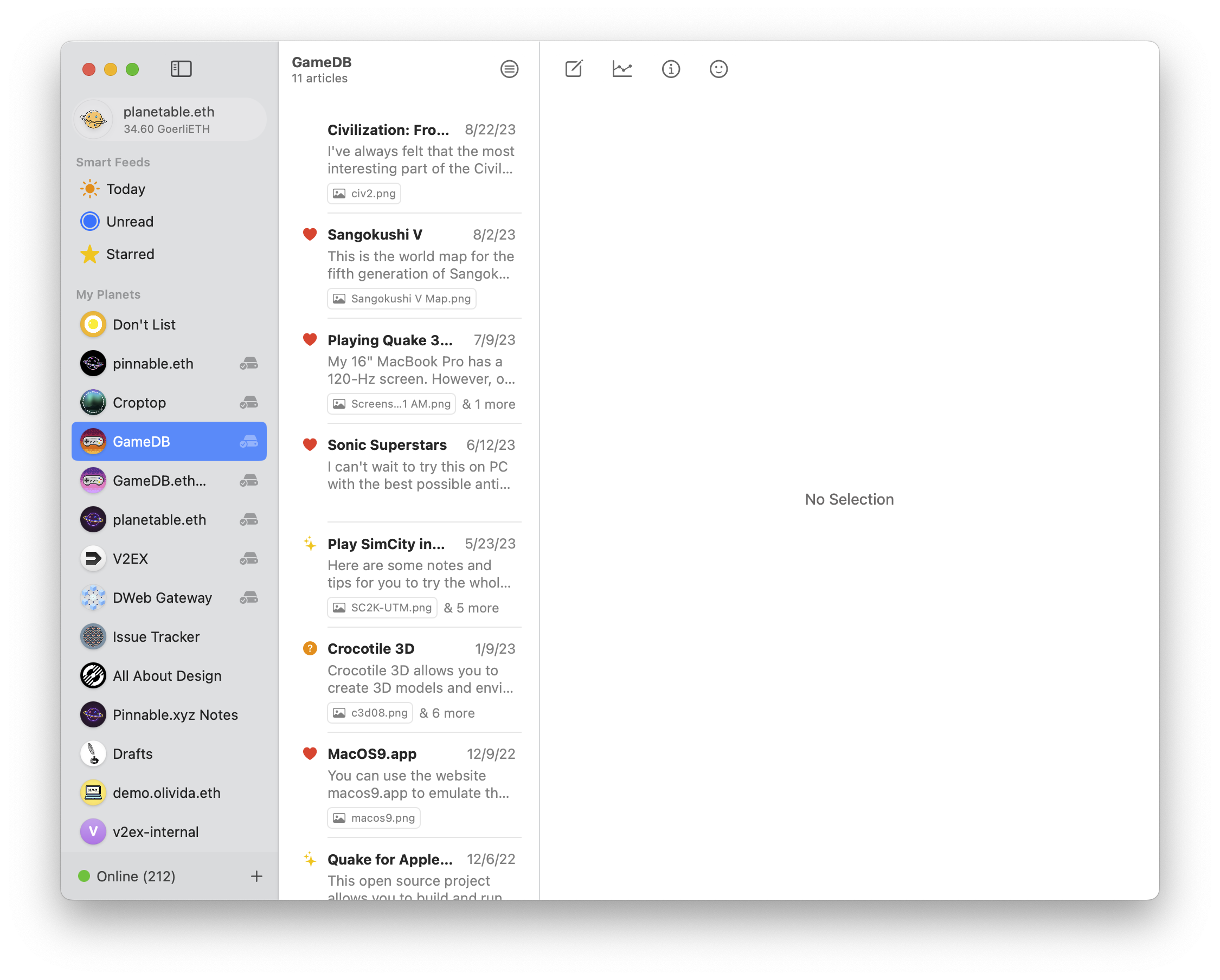Open the article list filter menu
This screenshot has width=1220, height=980.
point(509,69)
